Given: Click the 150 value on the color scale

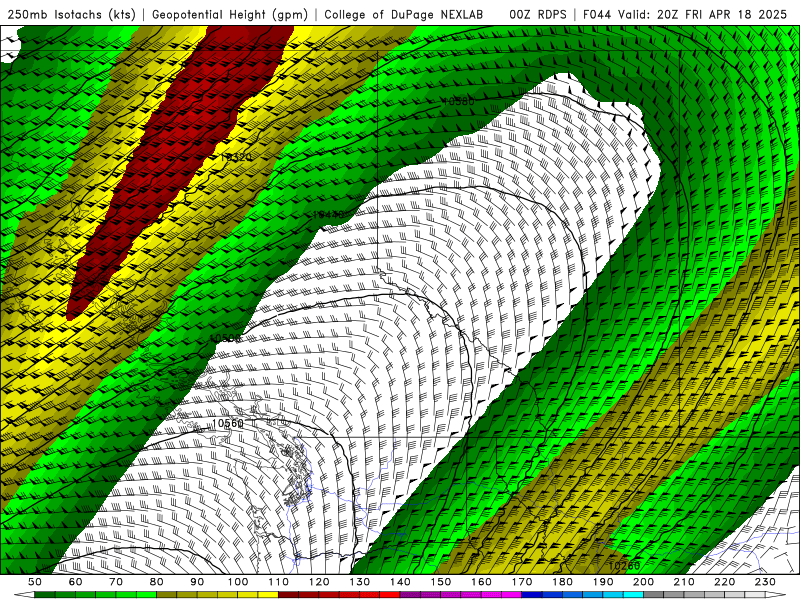Looking at the screenshot, I should click(441, 582).
